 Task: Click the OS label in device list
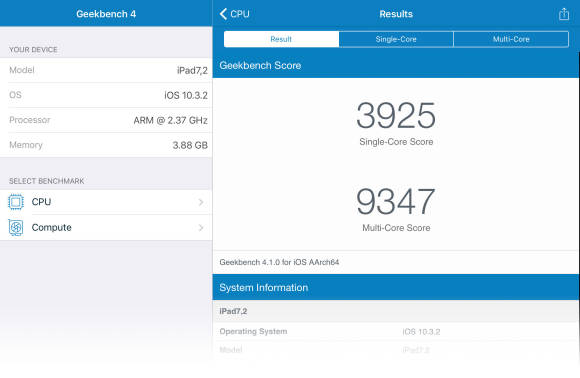[x=15, y=95]
